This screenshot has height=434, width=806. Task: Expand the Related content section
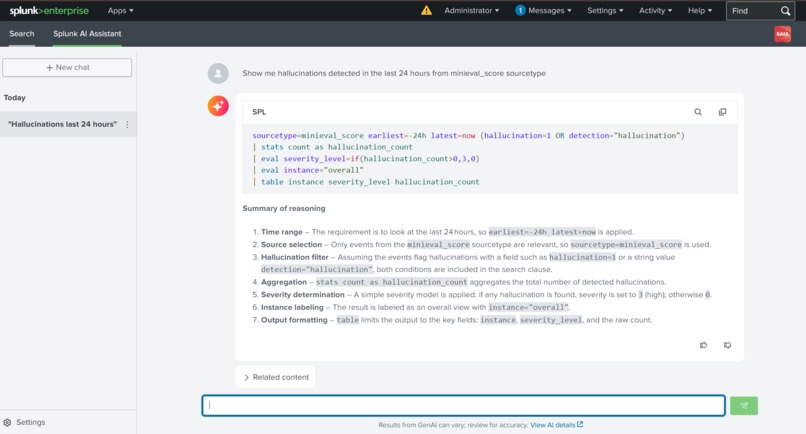point(276,377)
